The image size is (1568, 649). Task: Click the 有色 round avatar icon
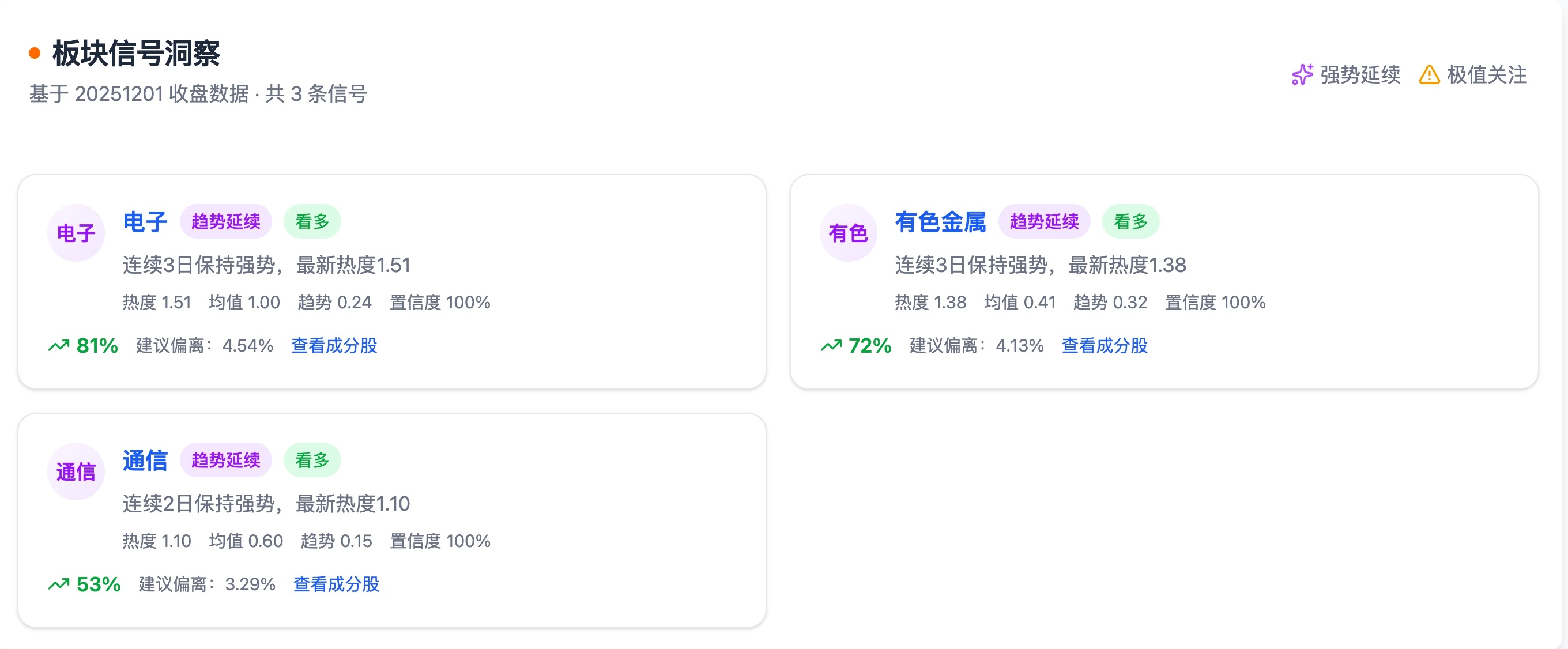848,233
